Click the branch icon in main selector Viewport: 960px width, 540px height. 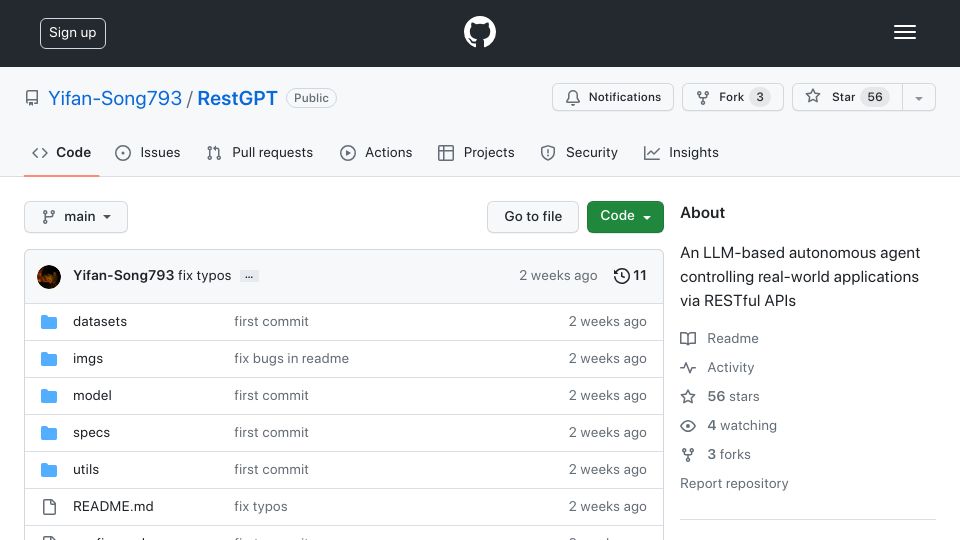(48, 217)
